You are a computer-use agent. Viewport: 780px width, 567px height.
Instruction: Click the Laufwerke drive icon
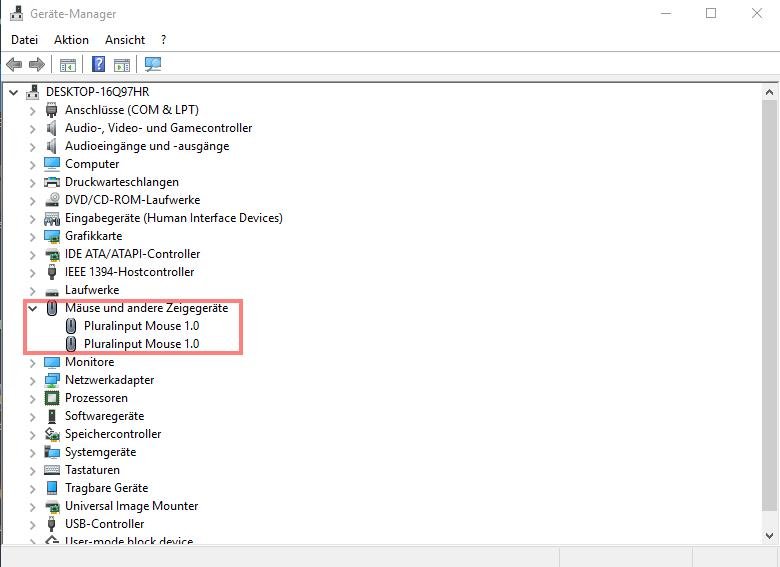click(52, 291)
